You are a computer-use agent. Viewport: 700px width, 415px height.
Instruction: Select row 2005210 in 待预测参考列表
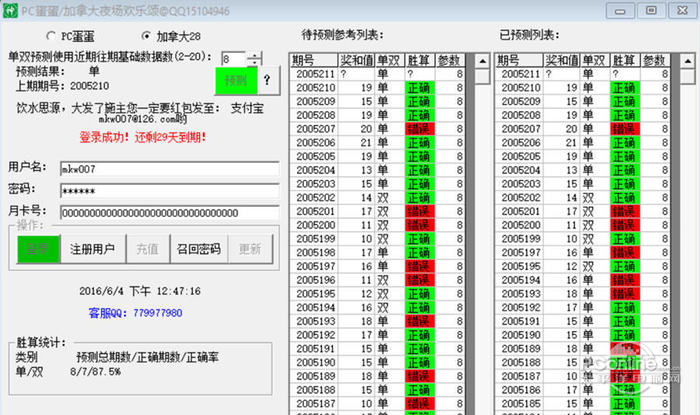(x=377, y=88)
